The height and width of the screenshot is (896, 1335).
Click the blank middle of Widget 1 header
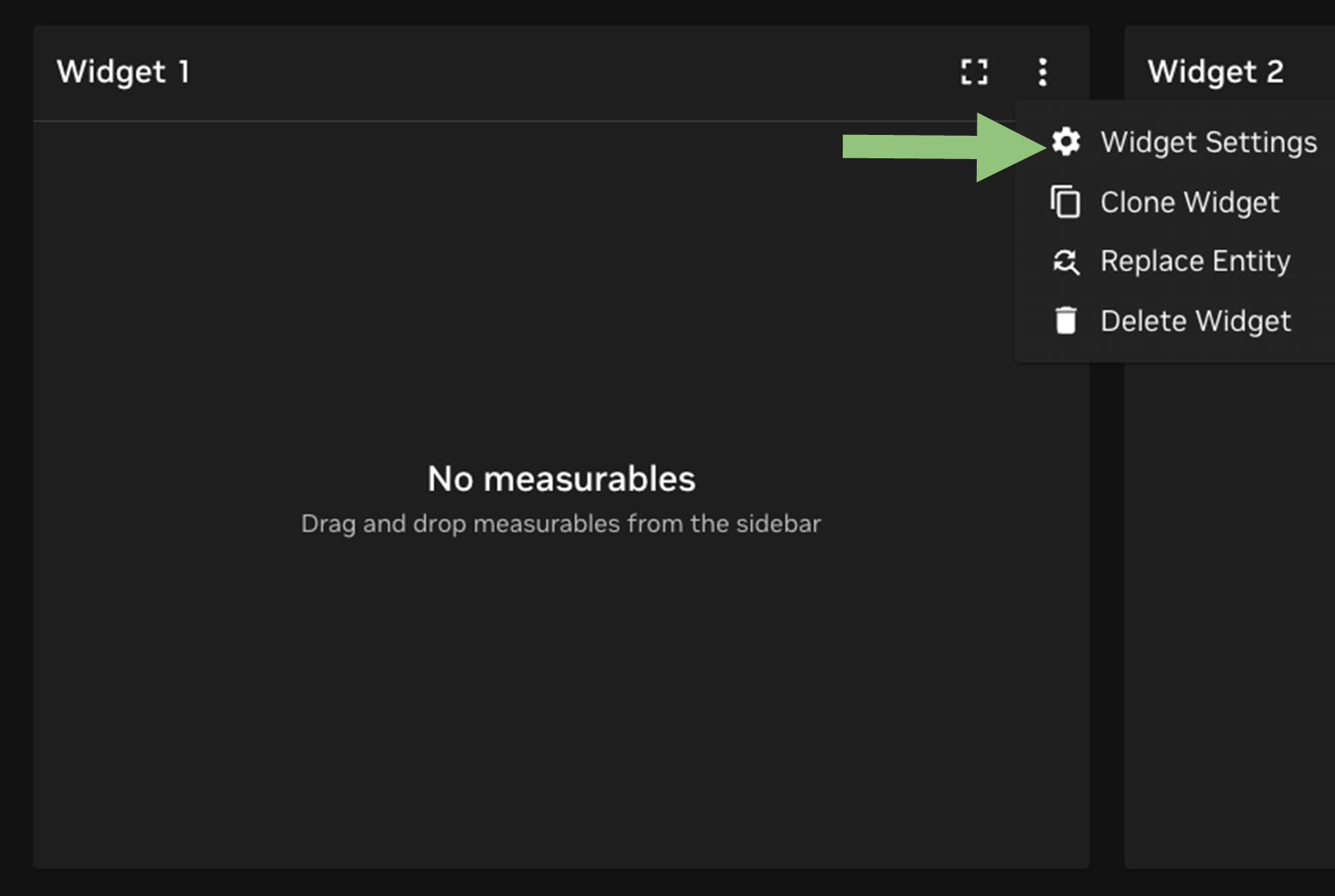pyautogui.click(x=562, y=72)
